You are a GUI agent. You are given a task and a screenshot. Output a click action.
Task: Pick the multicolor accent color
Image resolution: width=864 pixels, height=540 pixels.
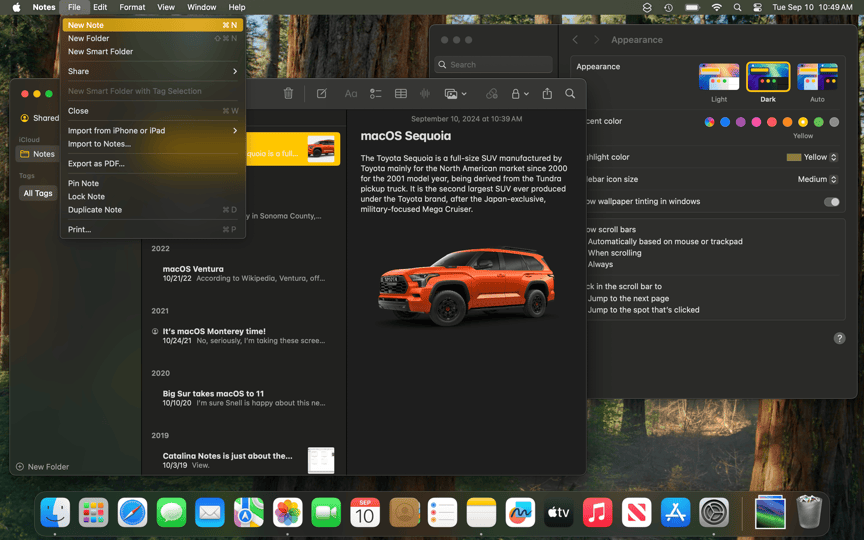(709, 122)
